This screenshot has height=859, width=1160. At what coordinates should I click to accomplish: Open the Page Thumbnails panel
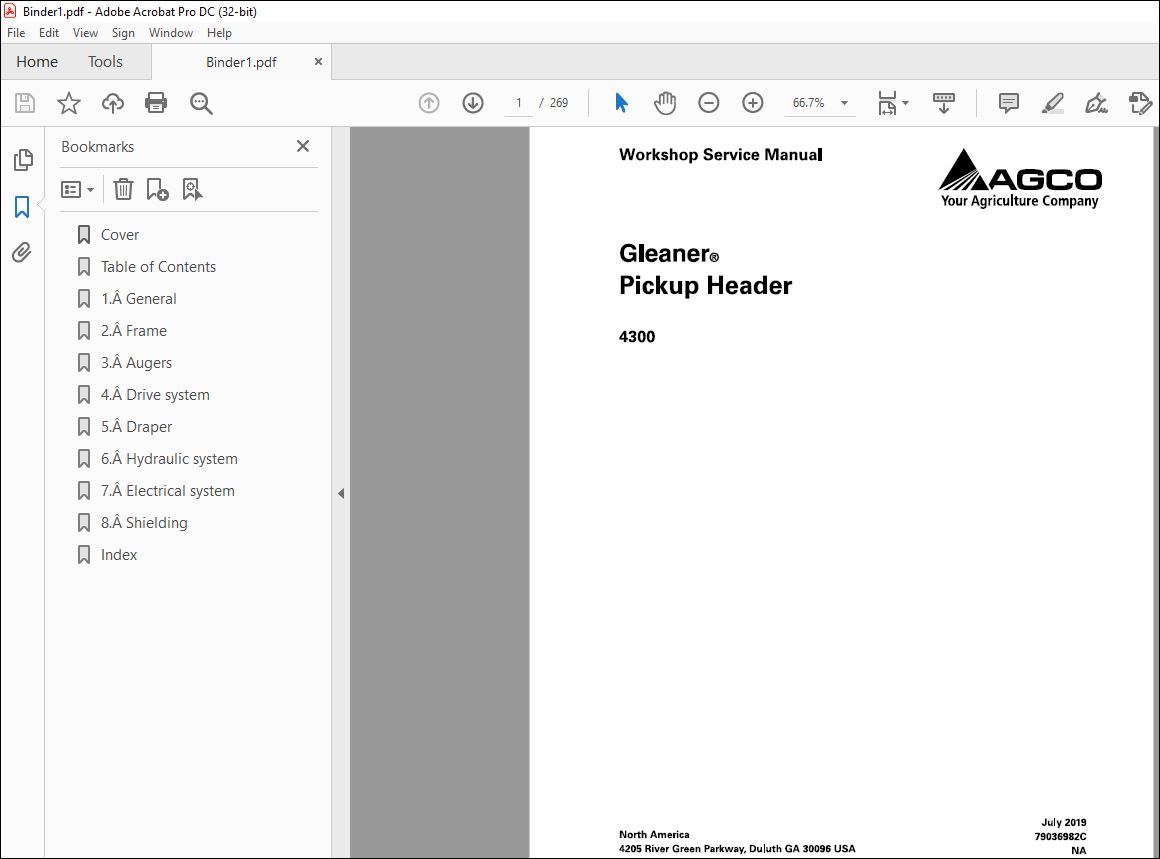[23, 160]
